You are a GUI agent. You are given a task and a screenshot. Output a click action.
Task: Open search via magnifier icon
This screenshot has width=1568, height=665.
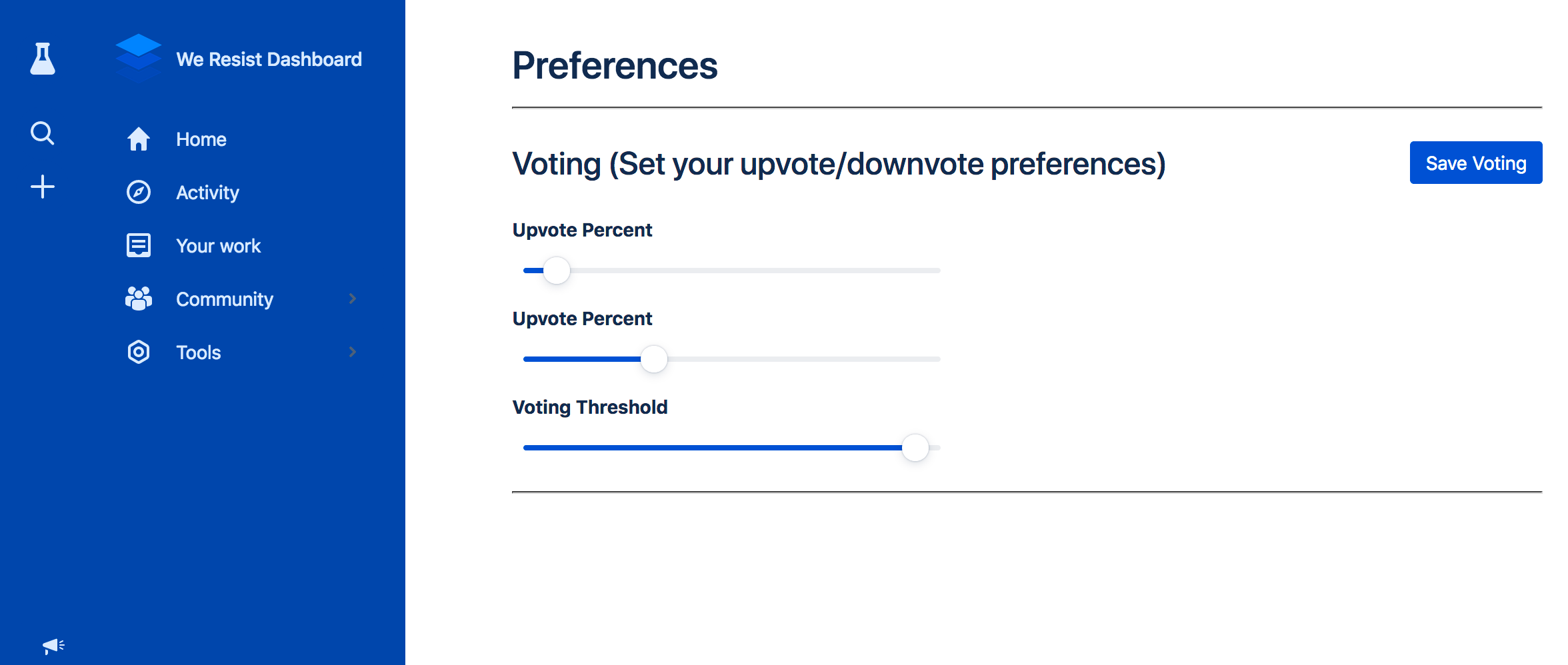pos(42,133)
